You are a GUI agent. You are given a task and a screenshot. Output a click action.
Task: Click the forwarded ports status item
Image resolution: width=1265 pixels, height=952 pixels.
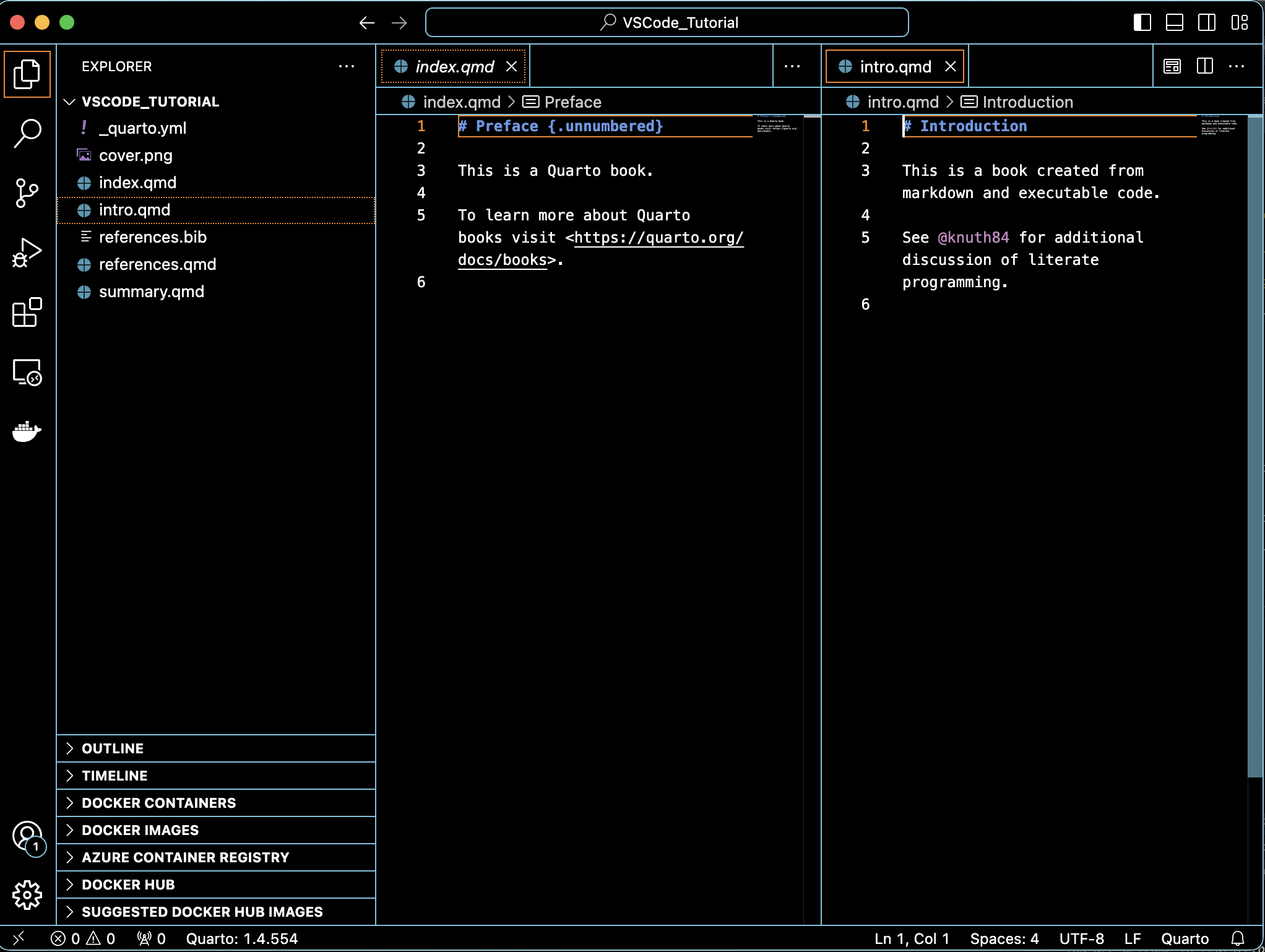click(x=151, y=938)
